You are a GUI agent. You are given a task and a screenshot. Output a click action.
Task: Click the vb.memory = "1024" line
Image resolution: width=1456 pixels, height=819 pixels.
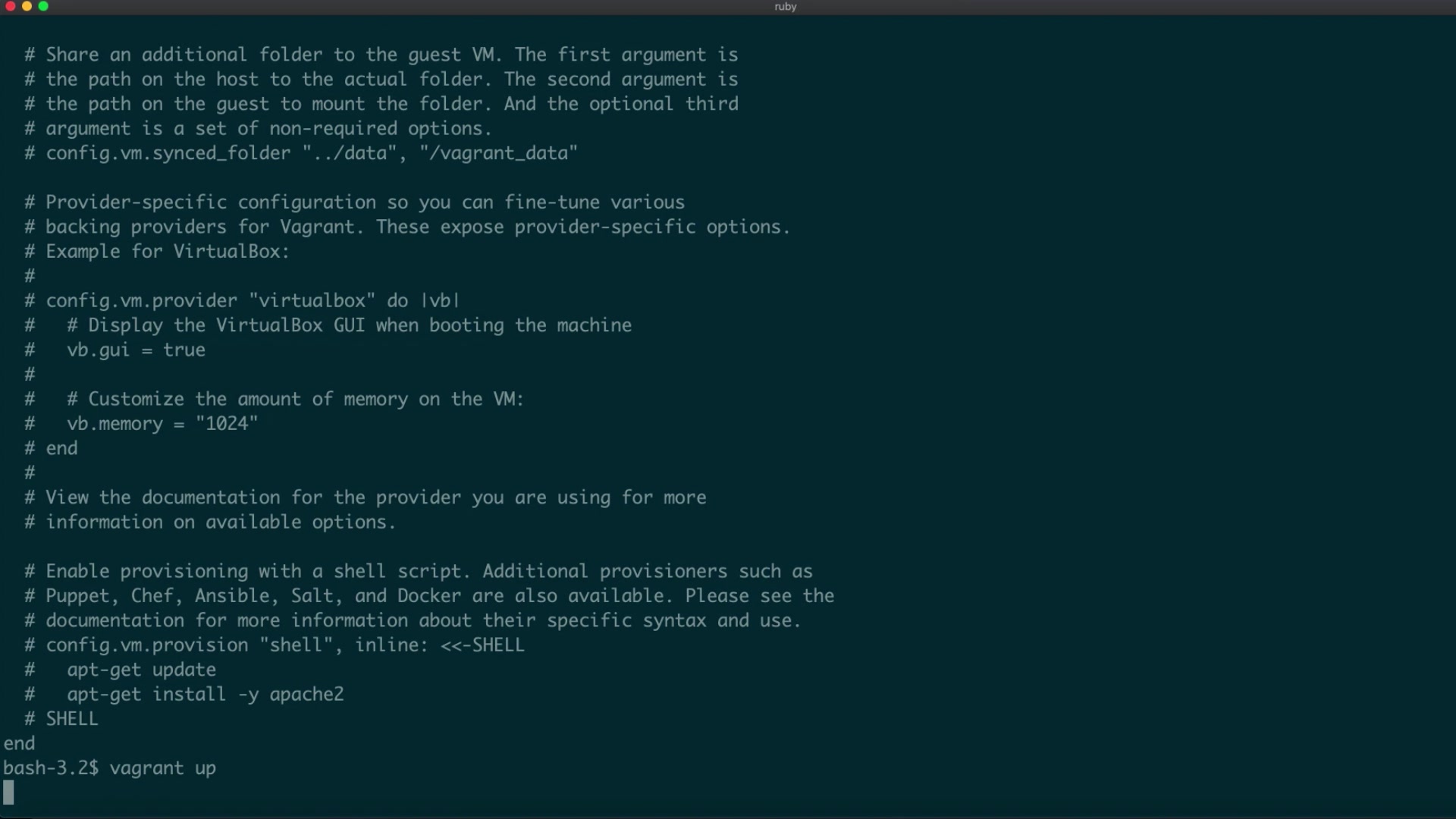pyautogui.click(x=162, y=424)
